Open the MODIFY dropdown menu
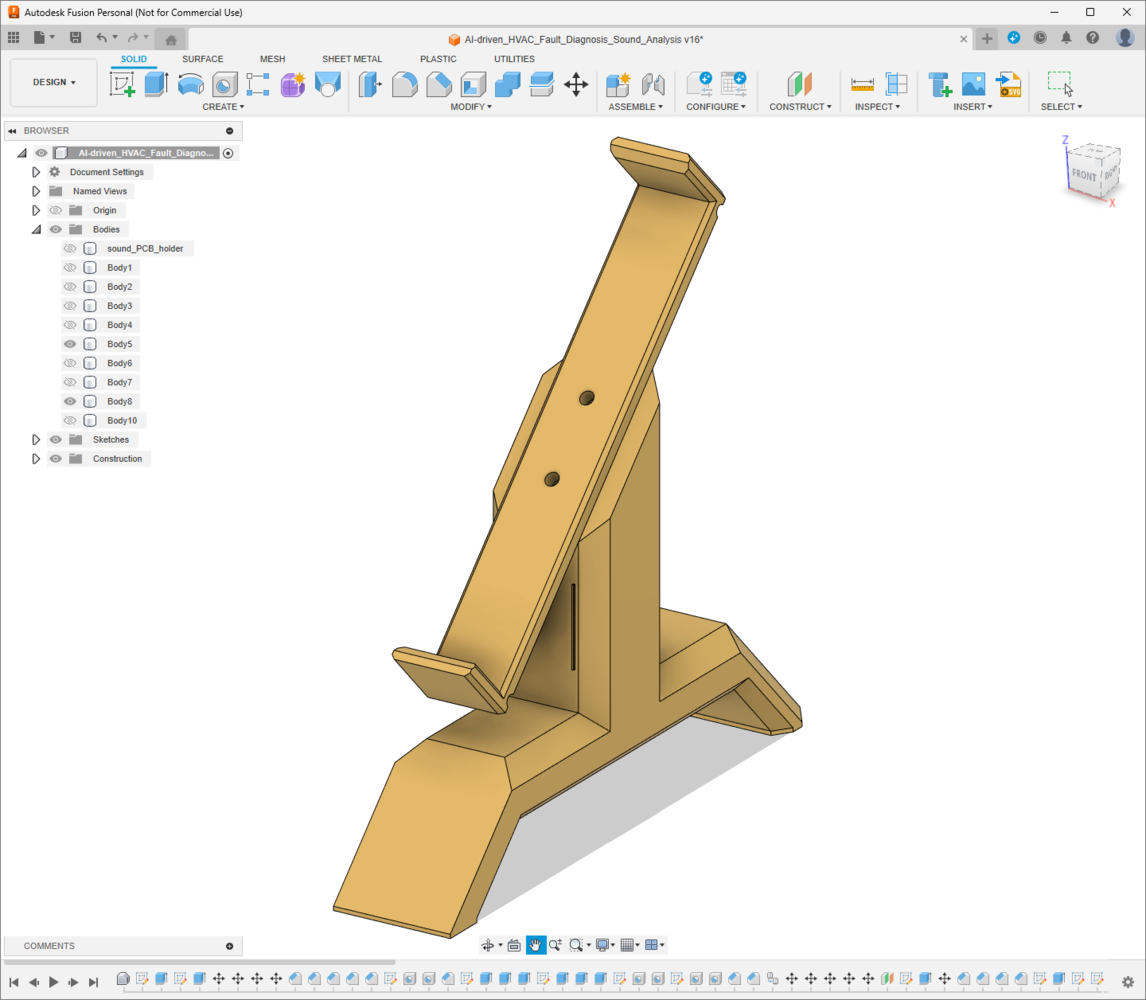 tap(471, 107)
